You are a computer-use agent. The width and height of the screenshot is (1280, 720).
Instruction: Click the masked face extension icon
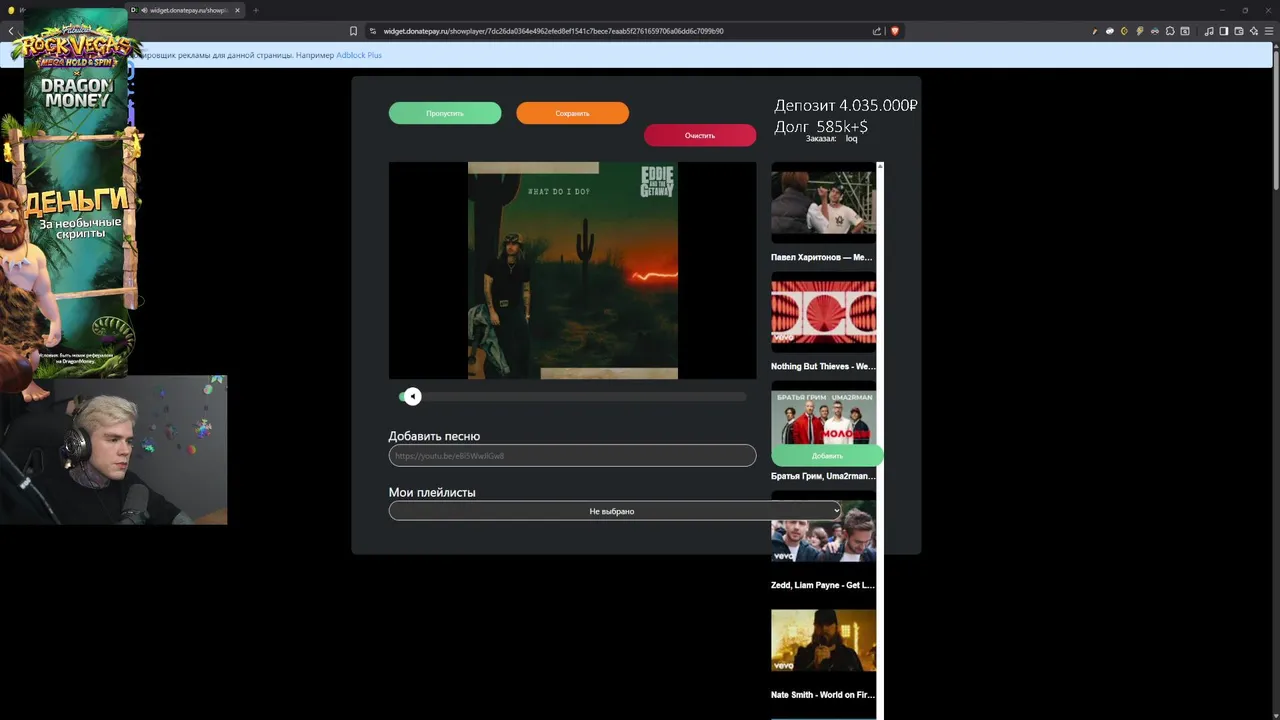[1155, 31]
